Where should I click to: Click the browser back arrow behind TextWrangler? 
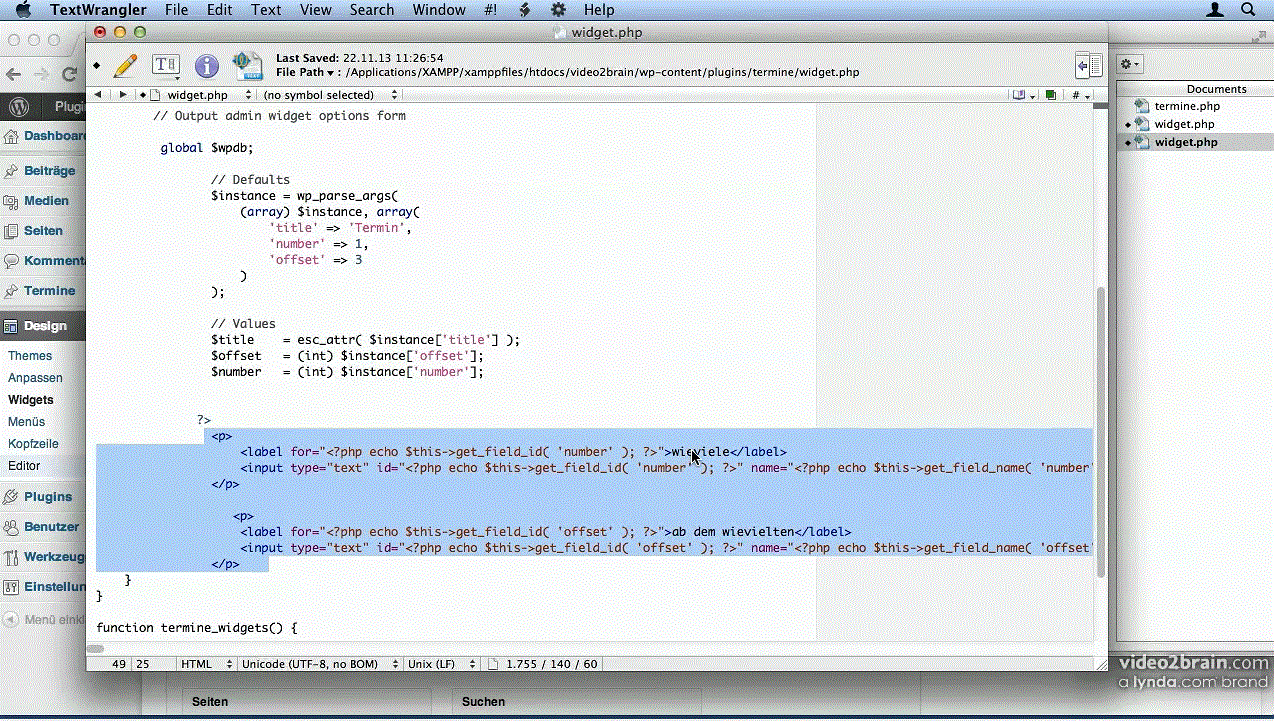pyautogui.click(x=14, y=74)
